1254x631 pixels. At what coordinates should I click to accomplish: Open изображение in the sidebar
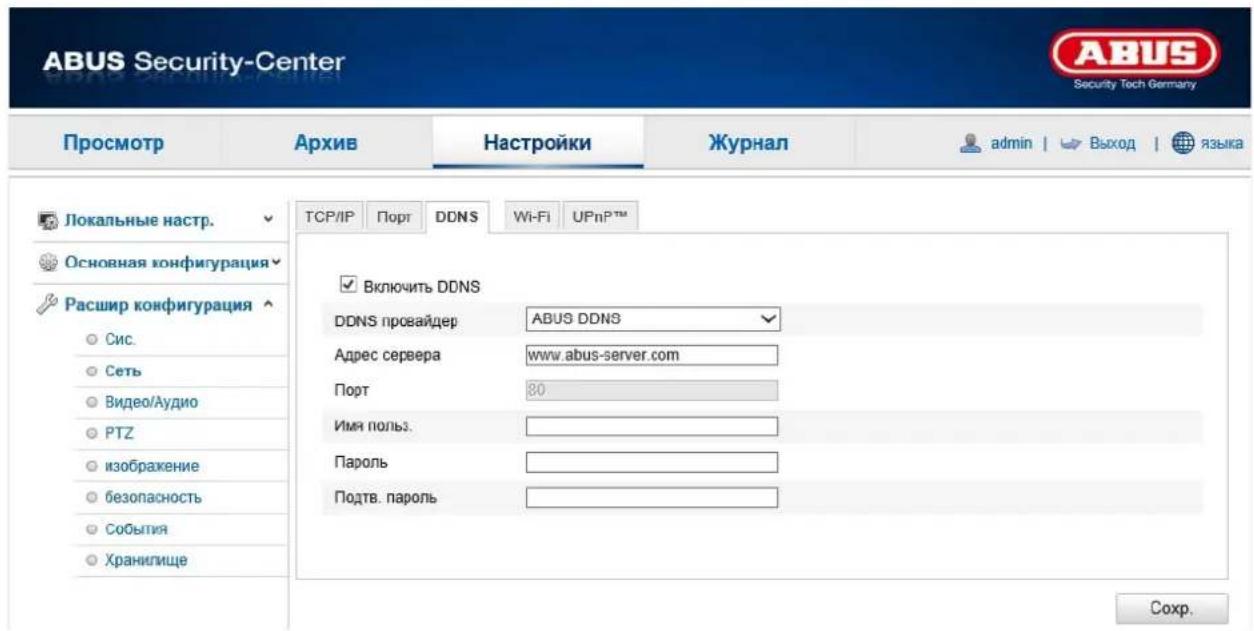151,466
